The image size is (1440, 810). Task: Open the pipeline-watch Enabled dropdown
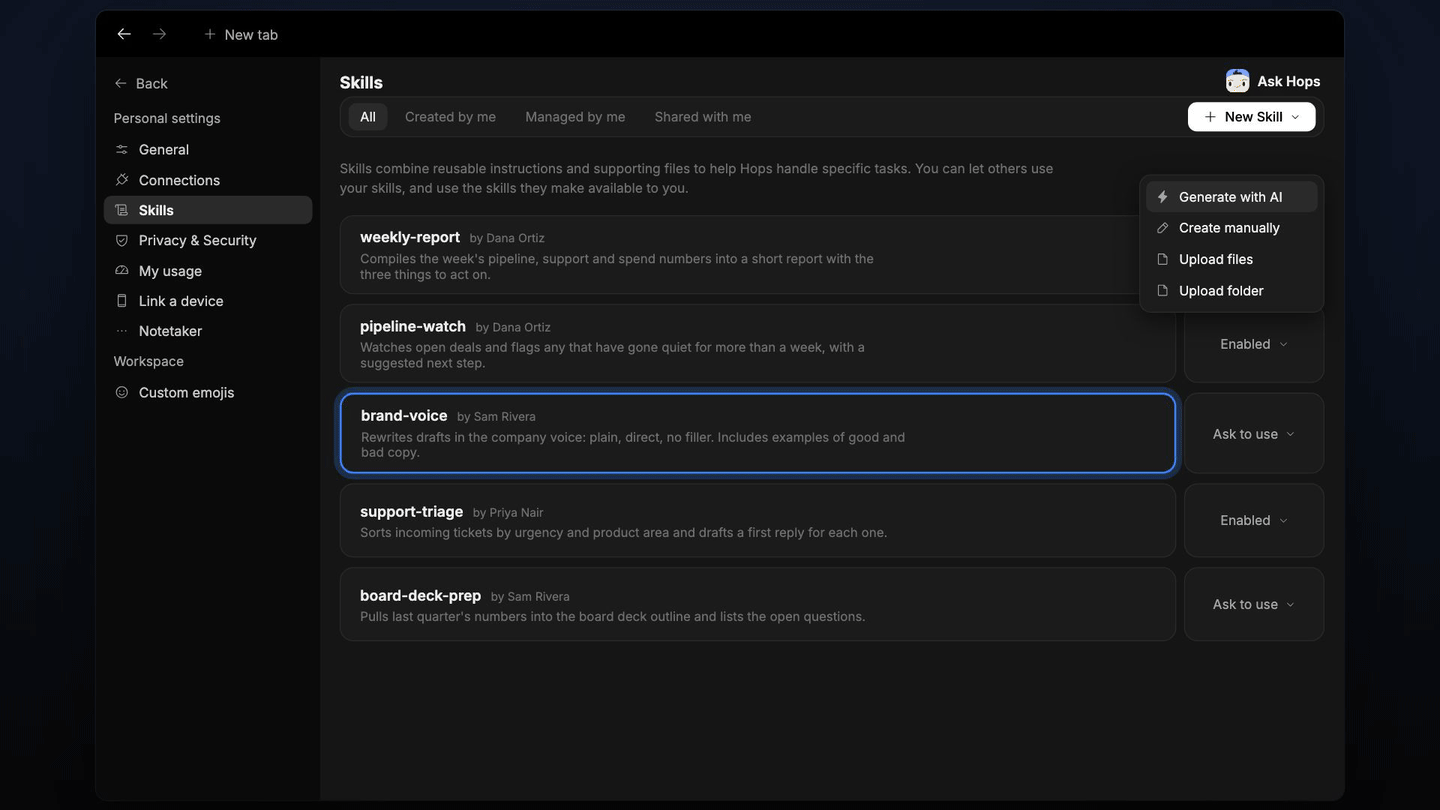[x=1254, y=344]
